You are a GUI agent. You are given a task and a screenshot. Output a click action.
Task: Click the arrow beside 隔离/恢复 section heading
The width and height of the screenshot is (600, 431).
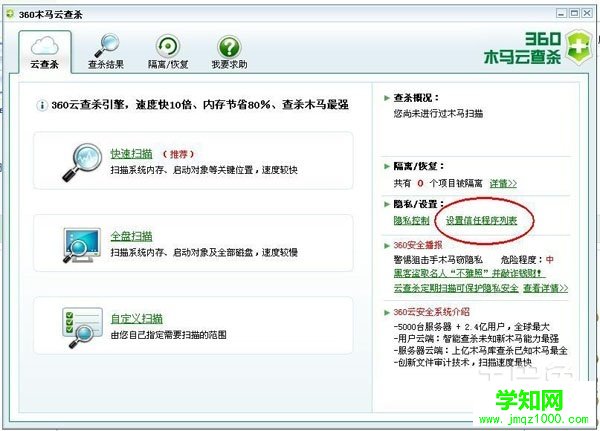point(387,166)
